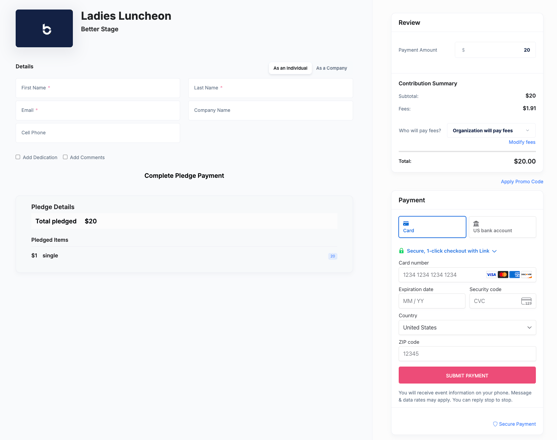Open the Country dropdown showing United States

pos(467,327)
